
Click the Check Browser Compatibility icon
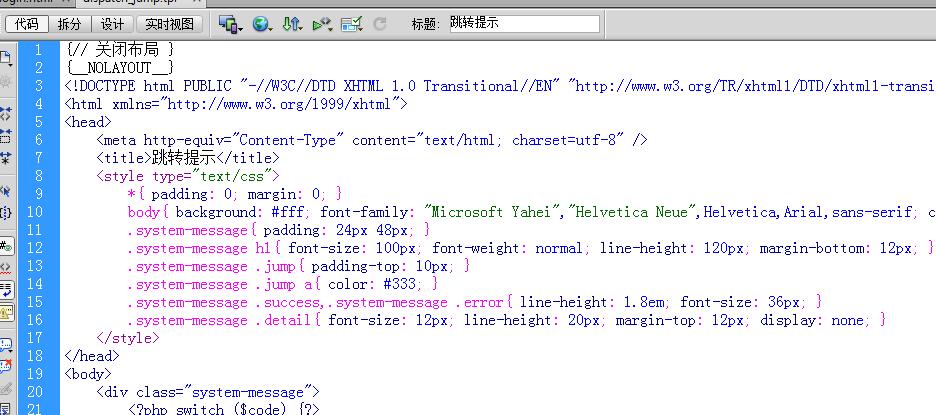pyautogui.click(x=352, y=24)
